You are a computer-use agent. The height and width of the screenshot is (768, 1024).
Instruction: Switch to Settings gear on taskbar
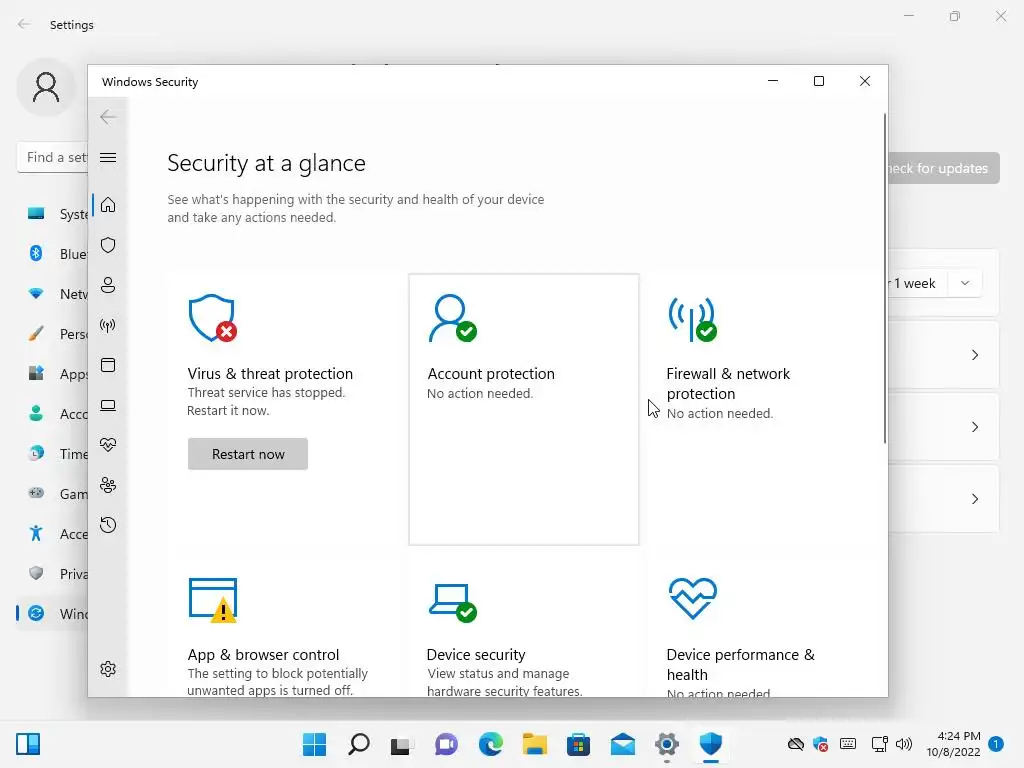pos(667,744)
